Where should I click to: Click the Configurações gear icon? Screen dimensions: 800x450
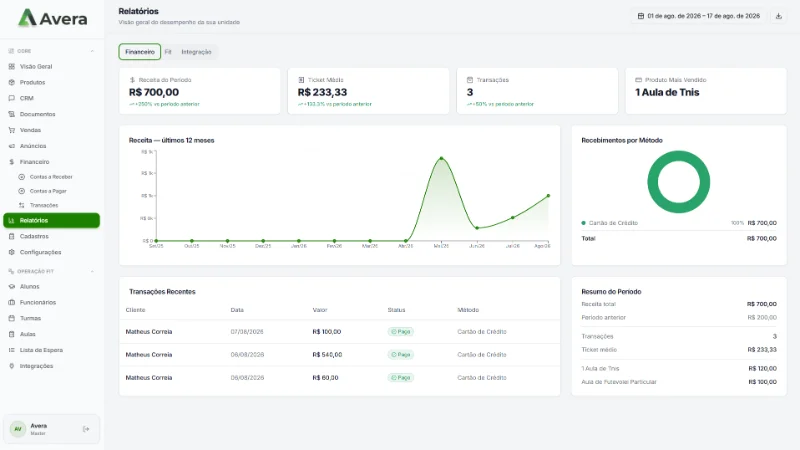(x=12, y=252)
